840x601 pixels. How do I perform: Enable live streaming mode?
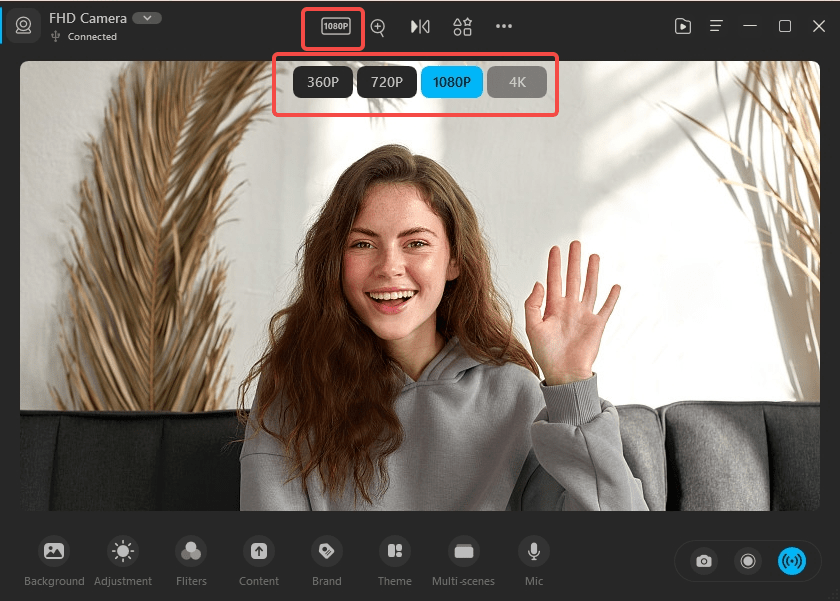793,561
